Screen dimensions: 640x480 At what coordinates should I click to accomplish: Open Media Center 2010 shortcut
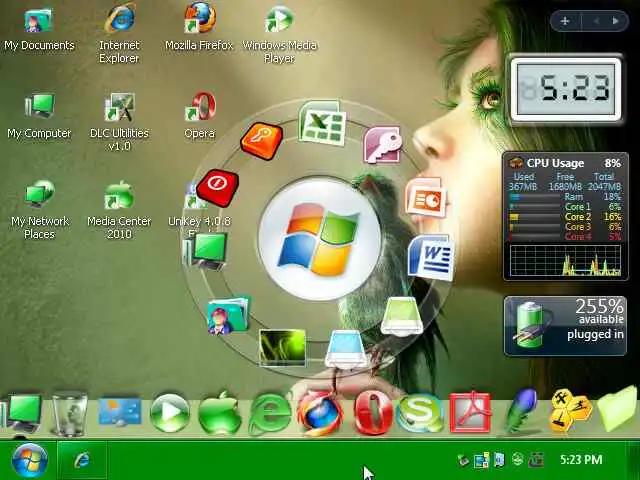(119, 210)
